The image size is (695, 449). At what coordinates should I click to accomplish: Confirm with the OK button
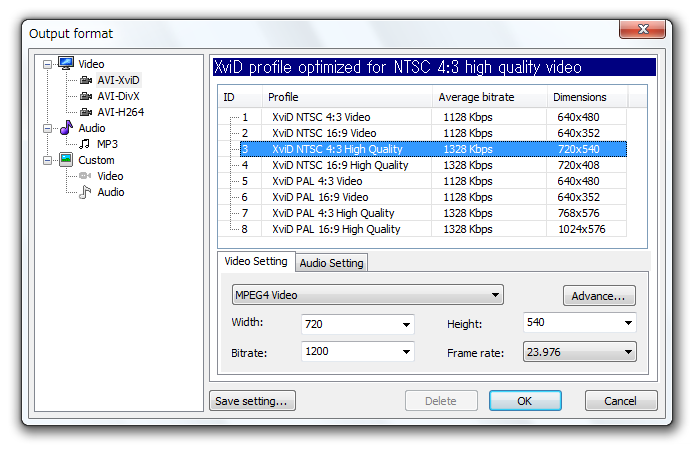coord(525,401)
